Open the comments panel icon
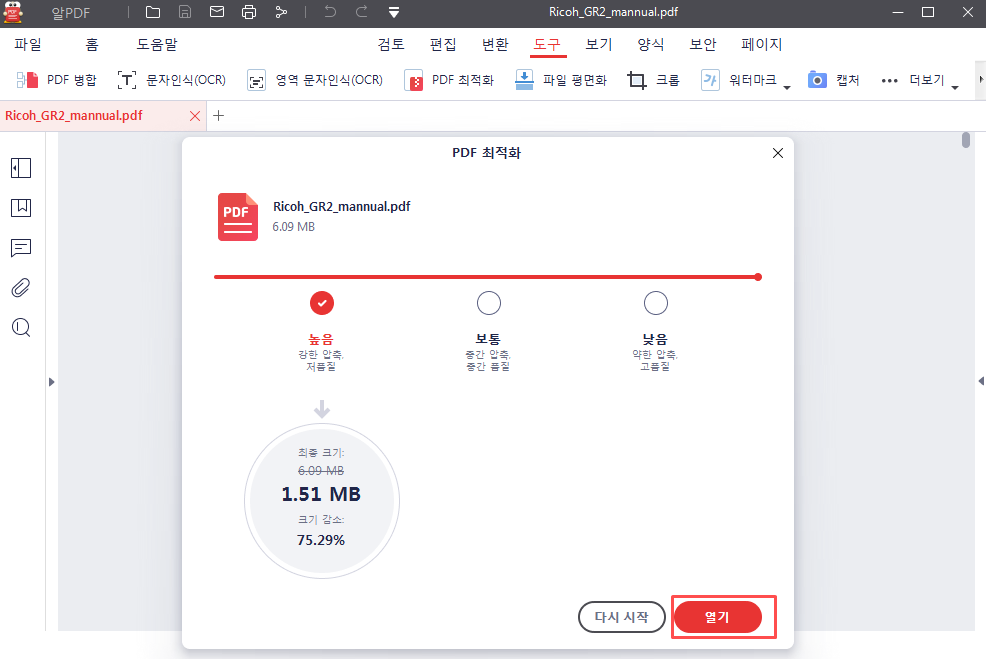 coord(21,248)
